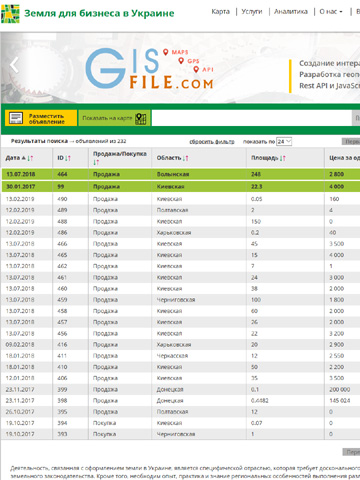Click date 09.02.2018 in row 416
360x480 pixels.
tap(20, 345)
